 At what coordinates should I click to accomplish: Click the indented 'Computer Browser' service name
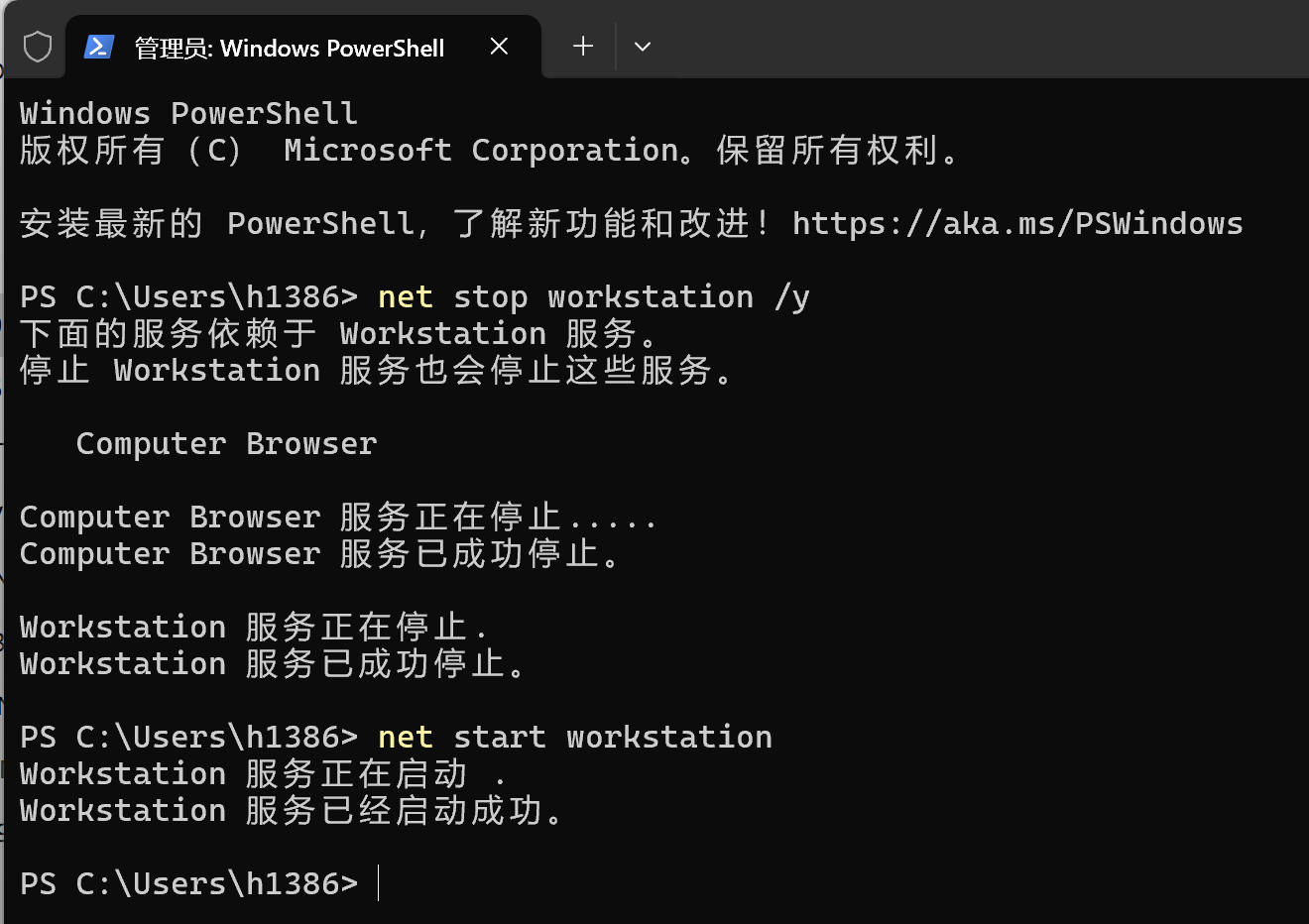[226, 444]
